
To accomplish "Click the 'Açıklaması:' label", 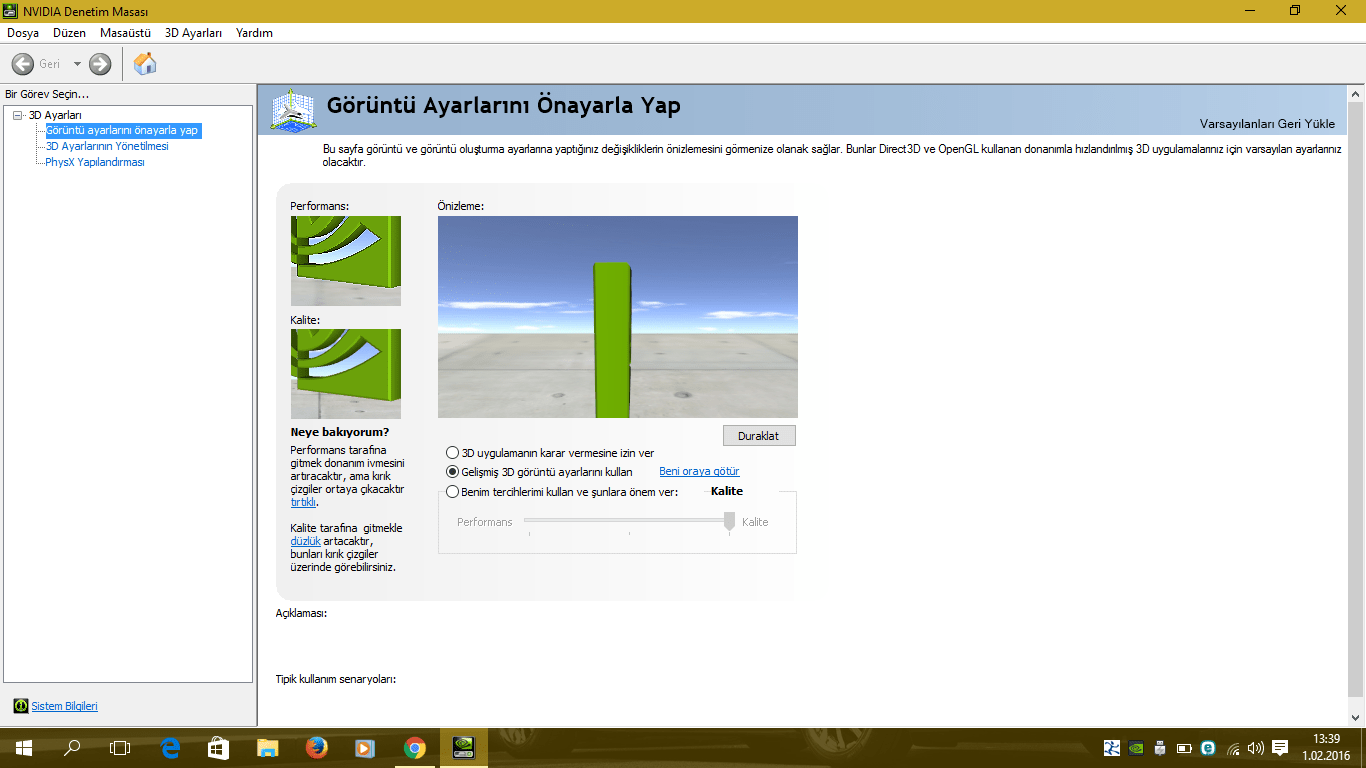I will pos(302,613).
